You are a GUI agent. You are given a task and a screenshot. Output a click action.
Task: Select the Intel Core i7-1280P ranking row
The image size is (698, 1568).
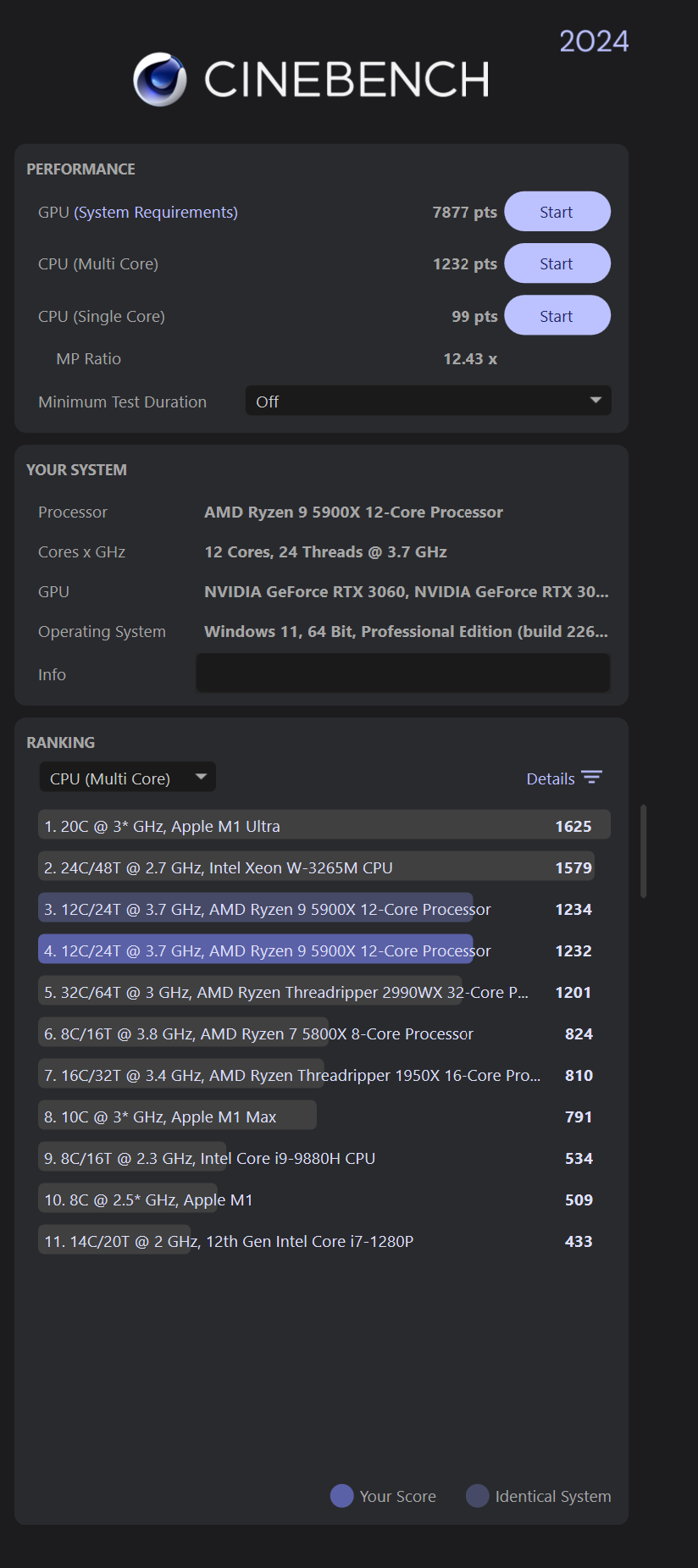click(x=324, y=1241)
